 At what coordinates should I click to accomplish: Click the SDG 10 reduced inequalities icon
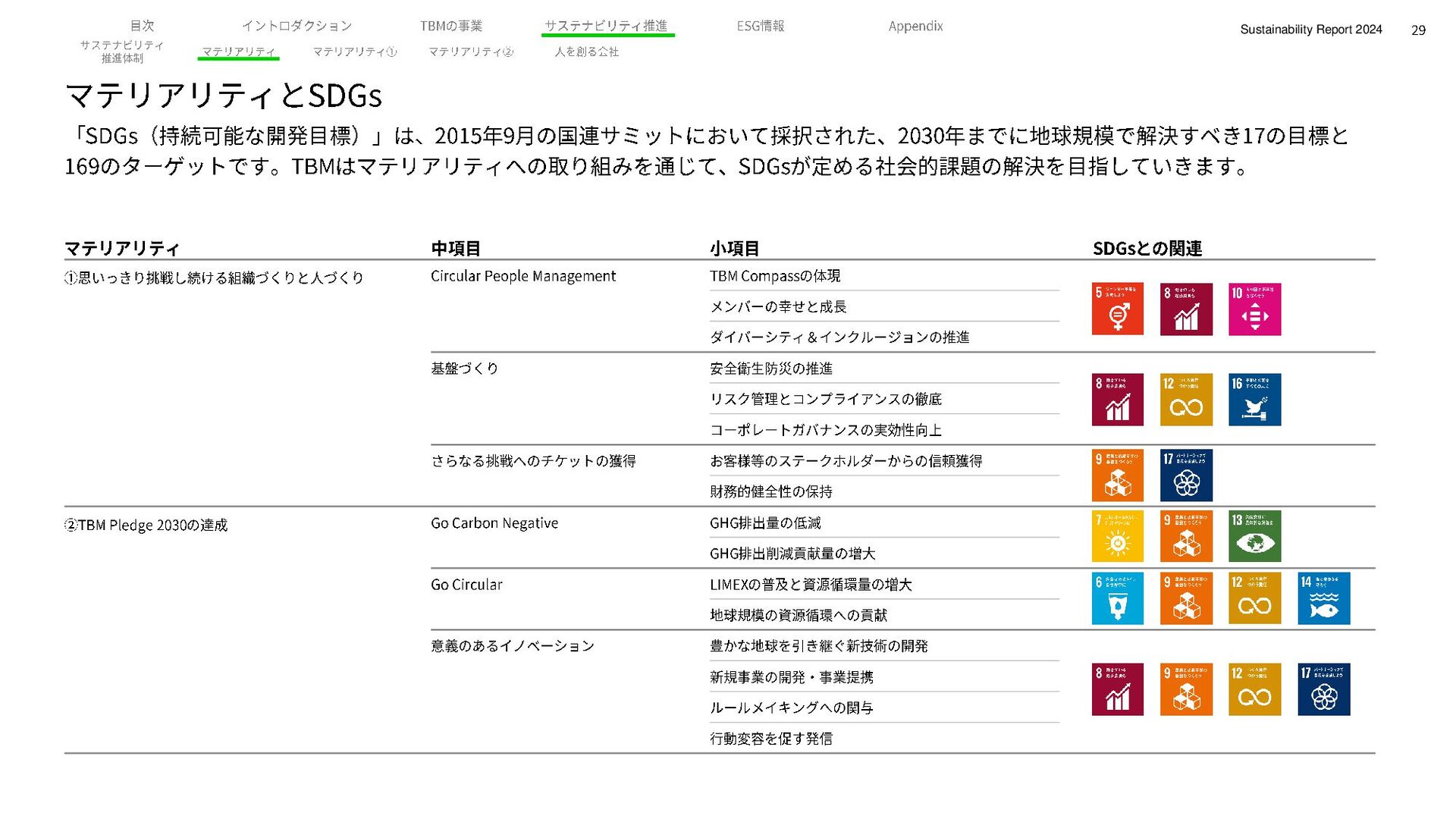(x=1254, y=309)
